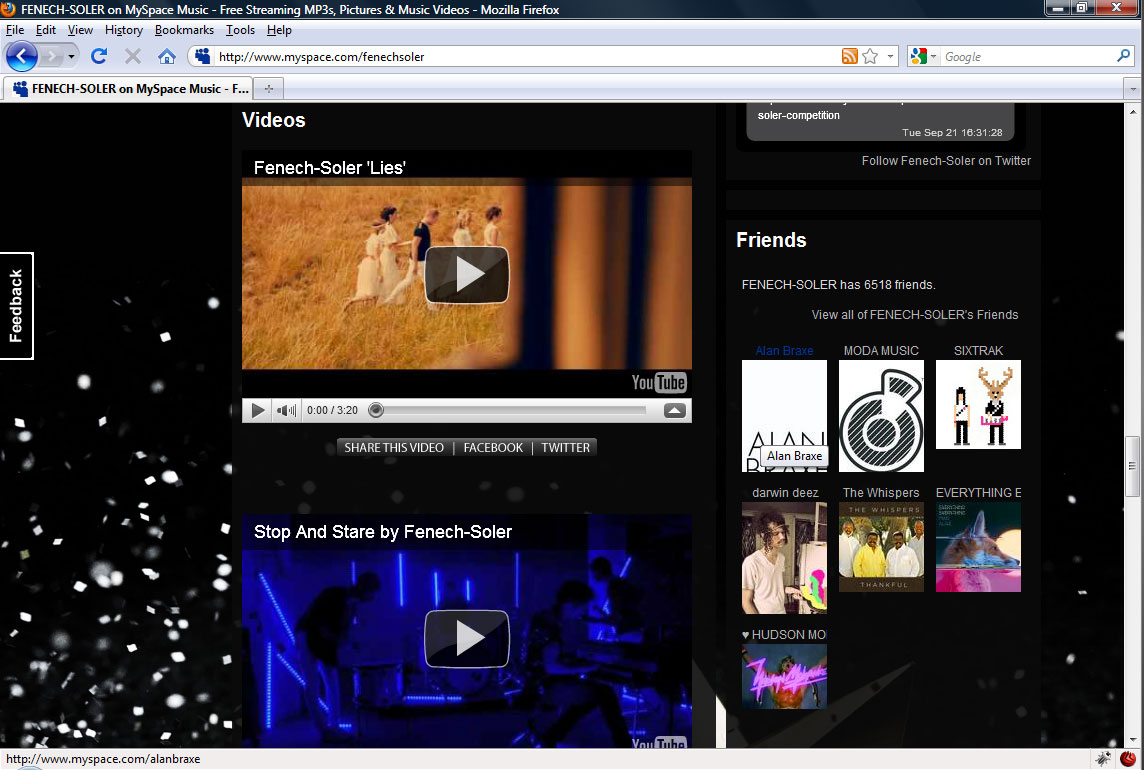
Task: Go to the Home page icon
Action: coord(166,56)
